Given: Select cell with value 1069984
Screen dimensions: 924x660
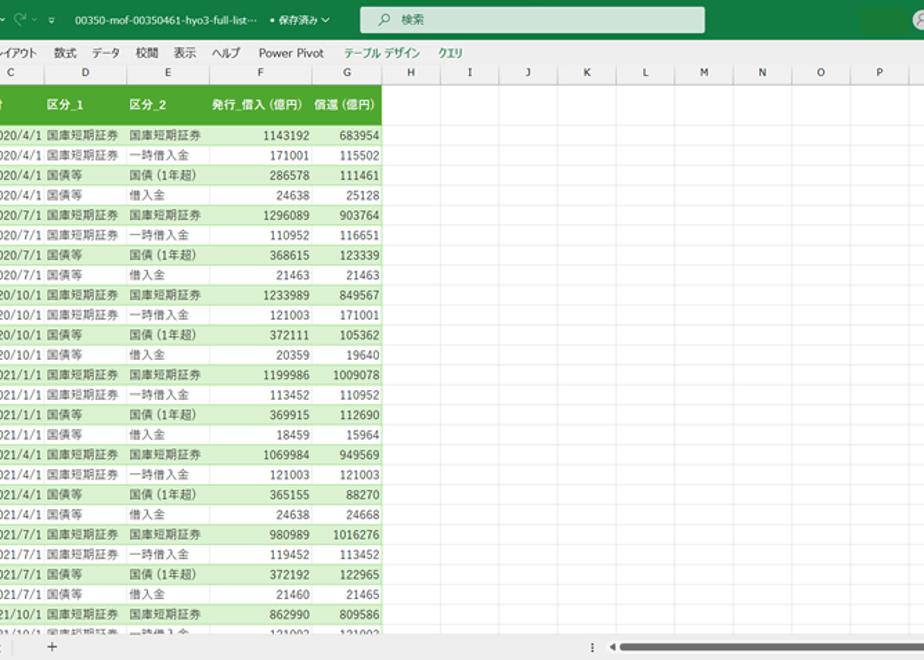Looking at the screenshot, I should pos(260,455).
